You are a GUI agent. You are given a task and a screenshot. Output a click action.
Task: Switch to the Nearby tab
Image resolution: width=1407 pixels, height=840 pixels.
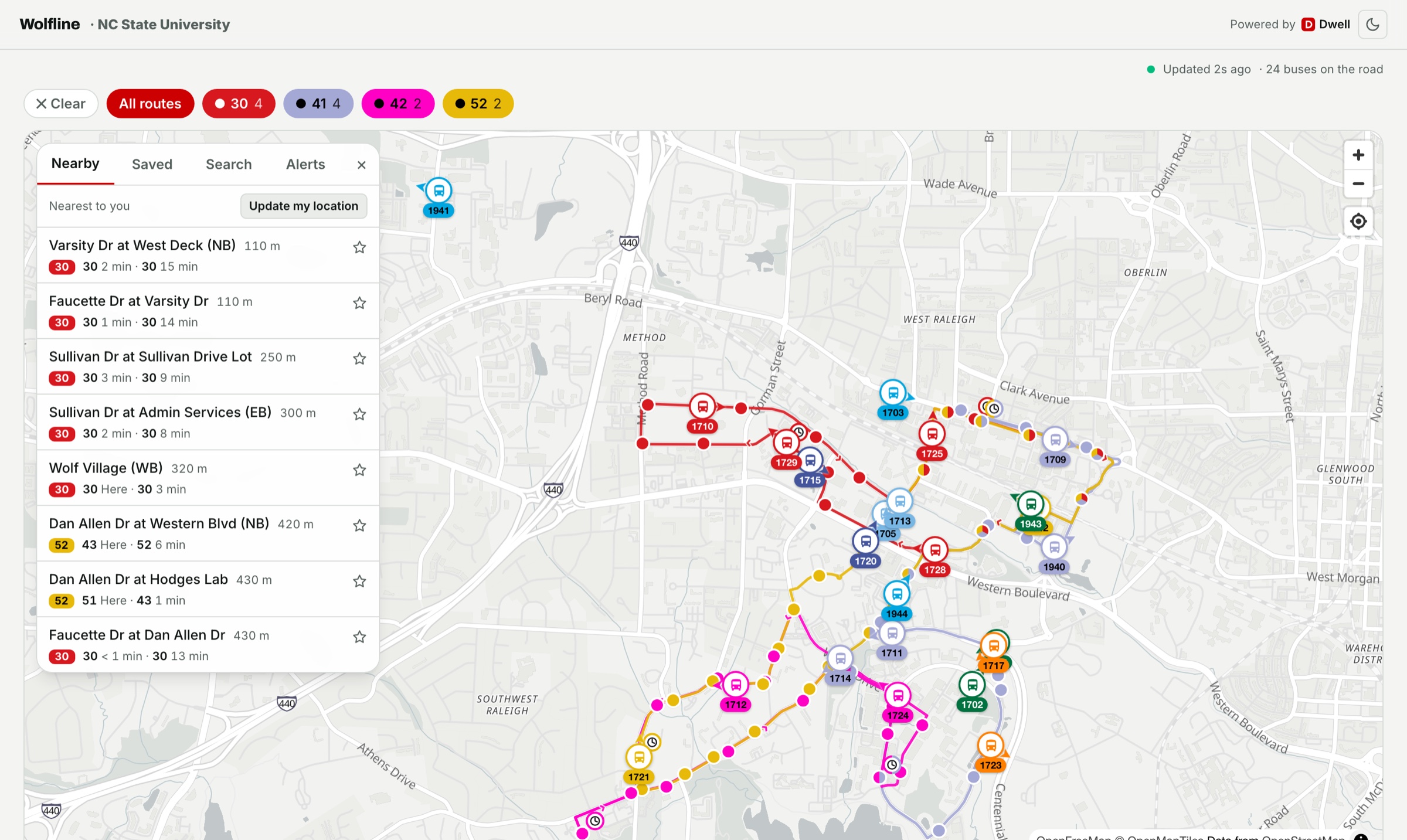click(x=76, y=164)
